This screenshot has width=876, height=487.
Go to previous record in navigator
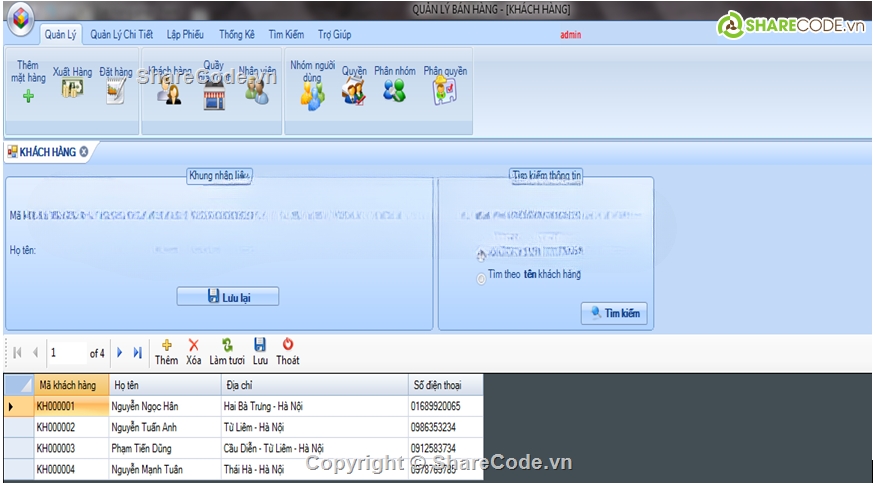pyautogui.click(x=35, y=352)
